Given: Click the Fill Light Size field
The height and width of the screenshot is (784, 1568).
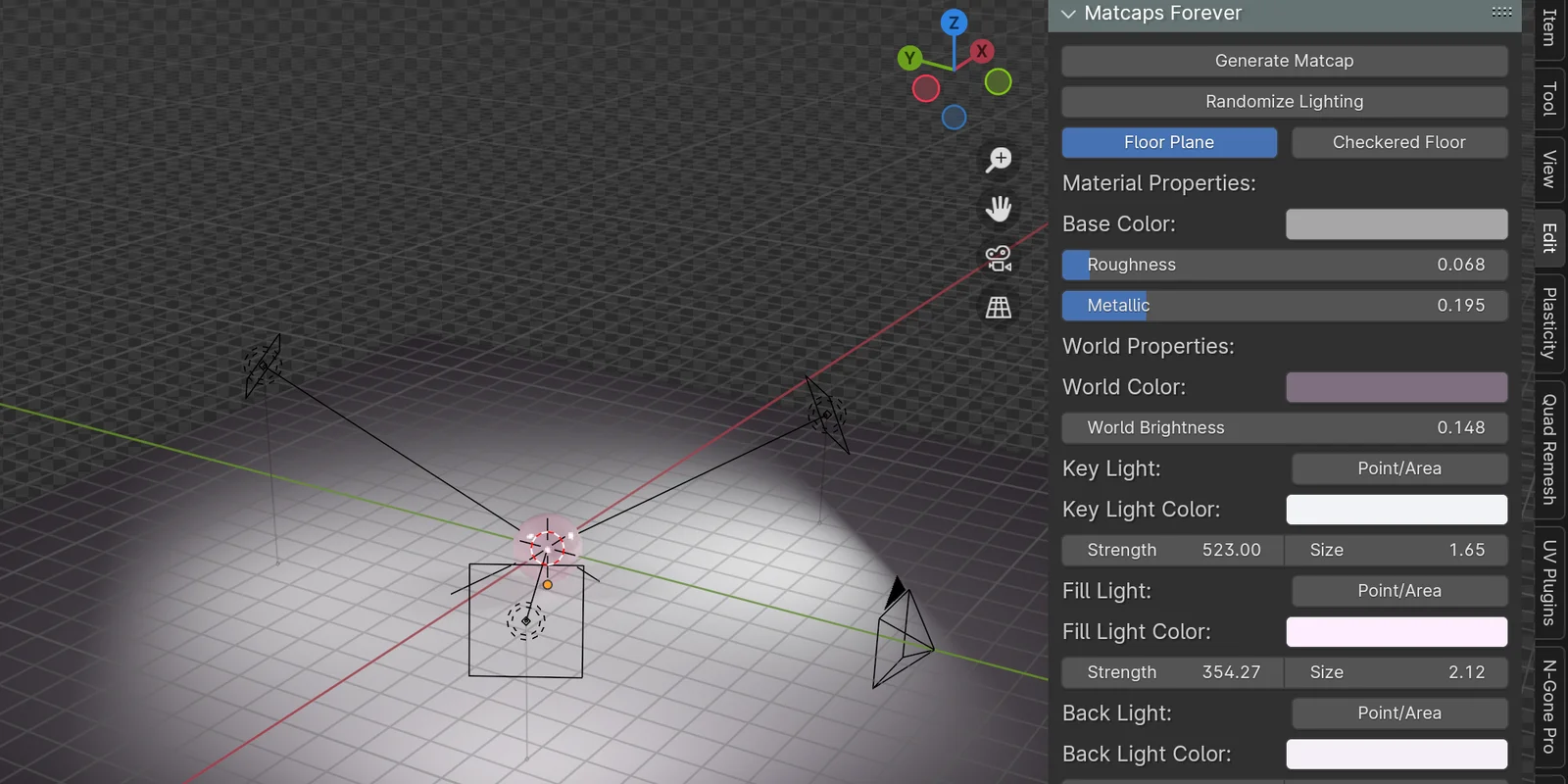Looking at the screenshot, I should (1396, 673).
